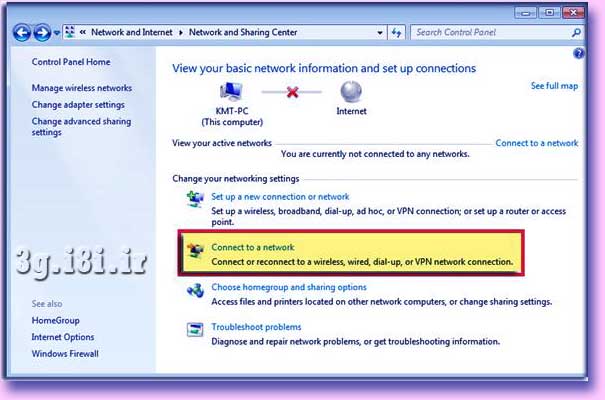Click the highlighted Connect to a network icon

click(x=195, y=250)
